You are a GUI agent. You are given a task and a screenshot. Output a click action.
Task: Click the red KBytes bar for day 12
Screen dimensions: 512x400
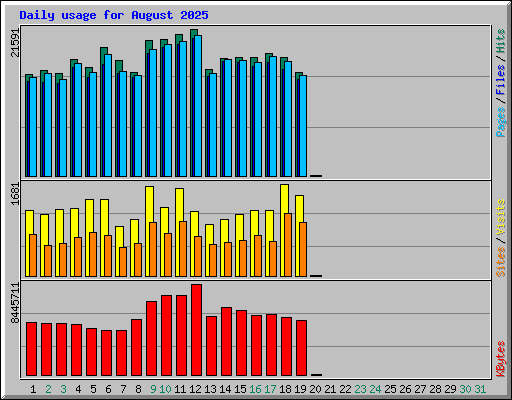pos(196,330)
